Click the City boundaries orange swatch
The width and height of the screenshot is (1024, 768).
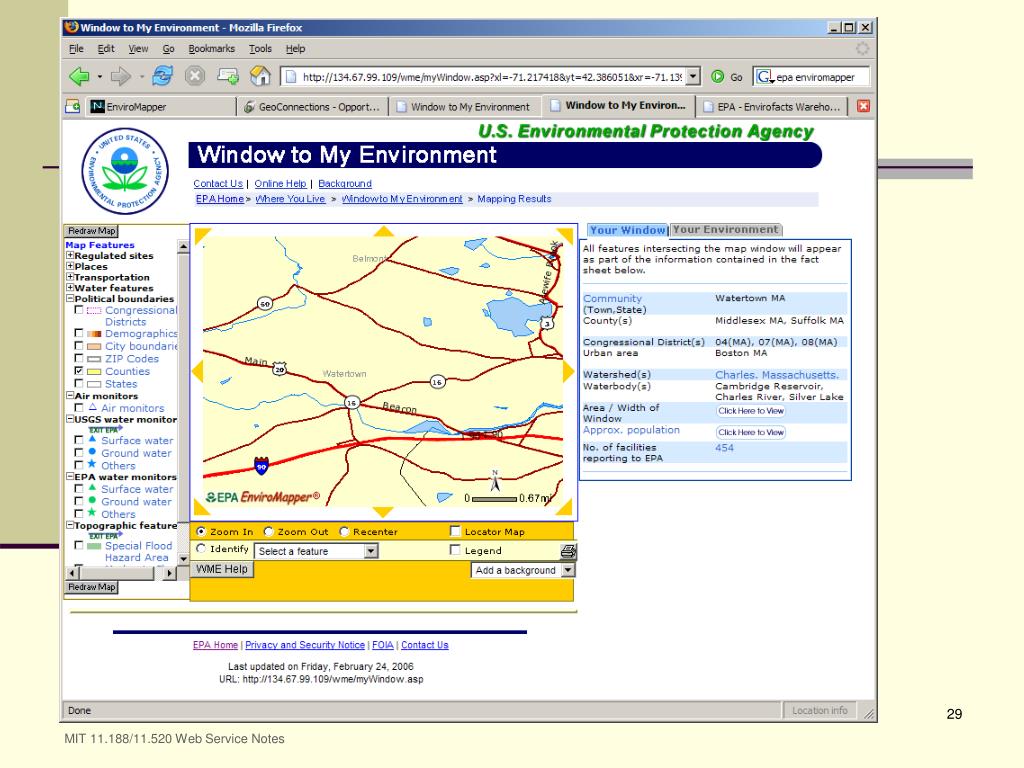pyautogui.click(x=94, y=347)
